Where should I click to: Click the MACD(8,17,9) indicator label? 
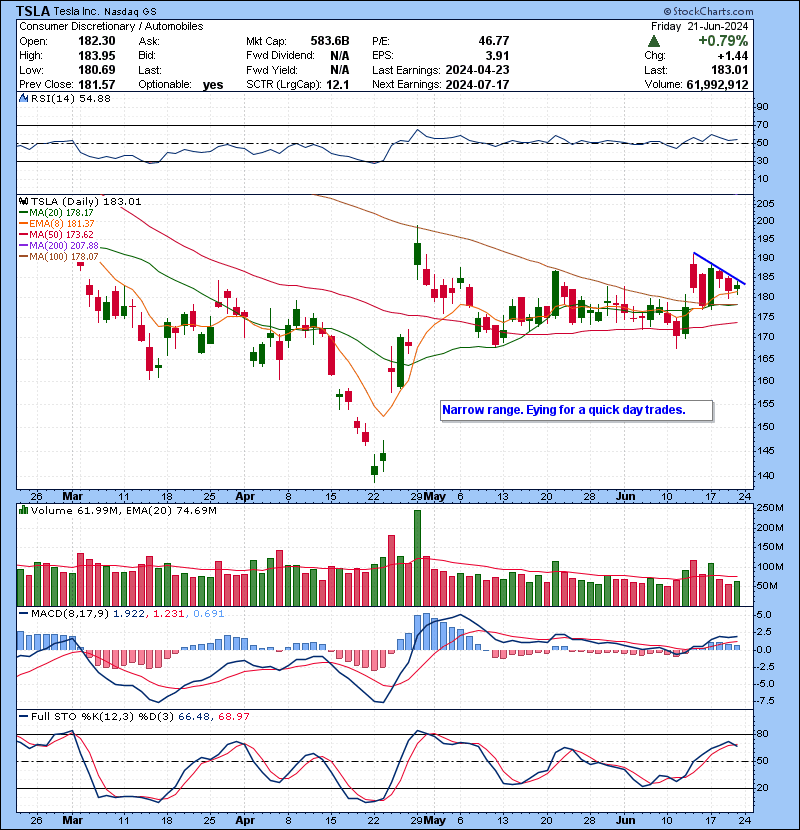(x=70, y=614)
